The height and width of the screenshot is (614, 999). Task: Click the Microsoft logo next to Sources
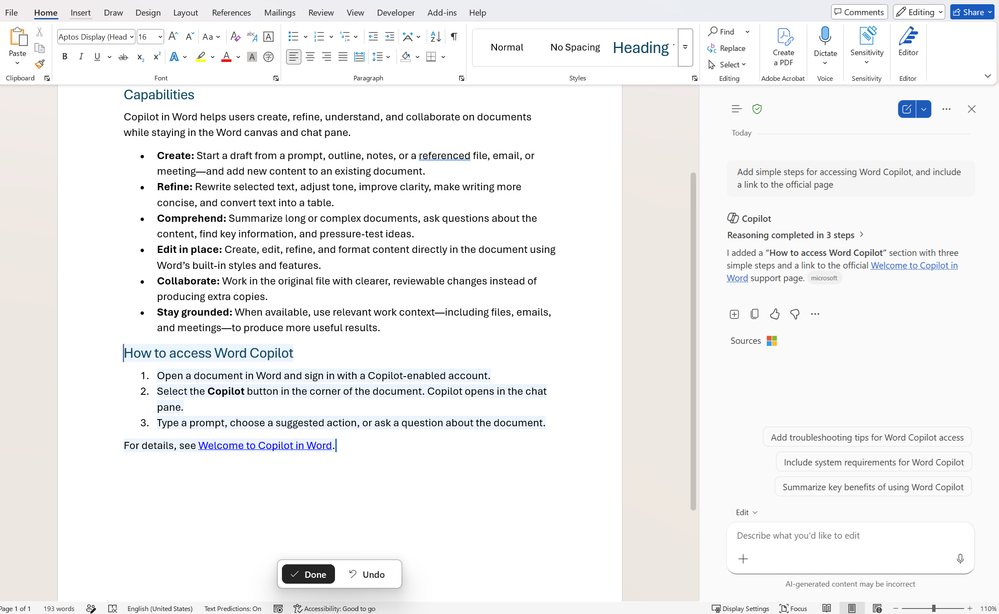[772, 341]
